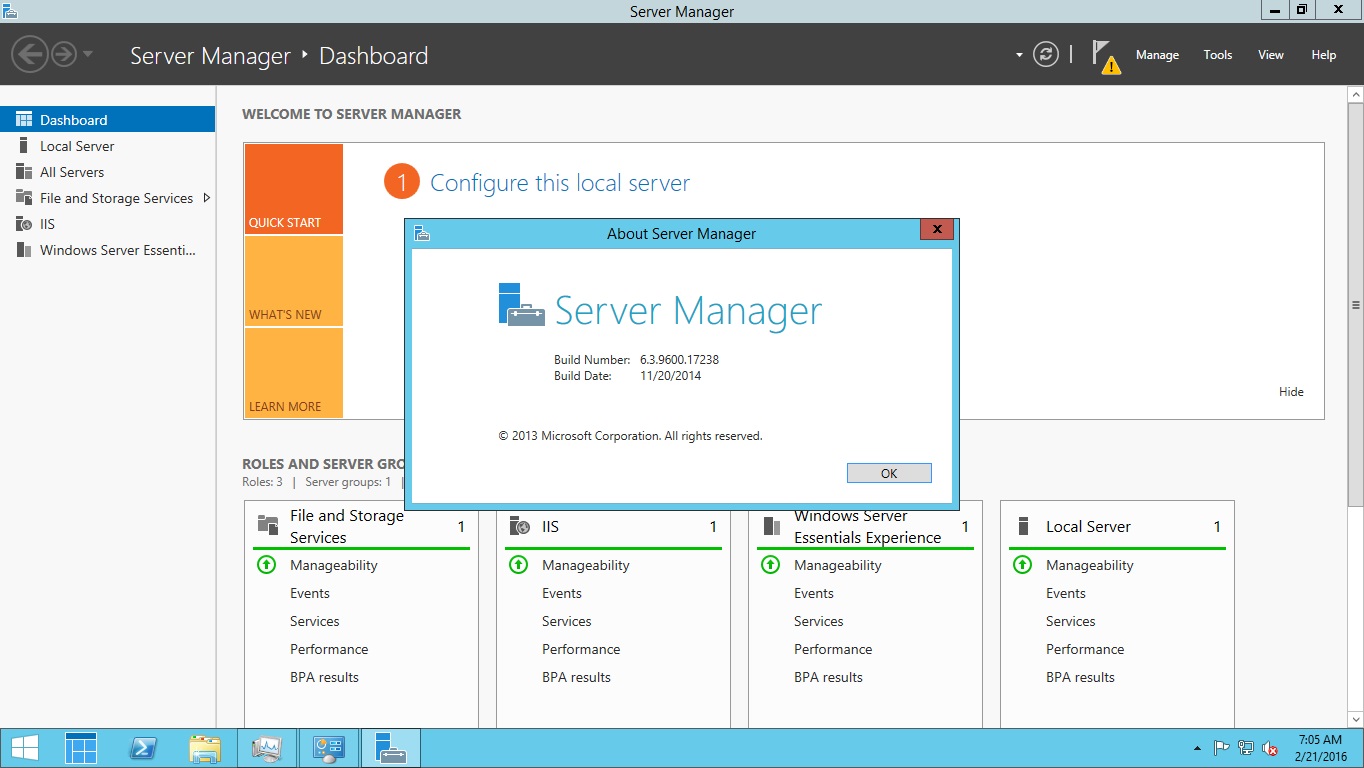
Task: Open the notifications flag with warning
Action: coord(1105,56)
